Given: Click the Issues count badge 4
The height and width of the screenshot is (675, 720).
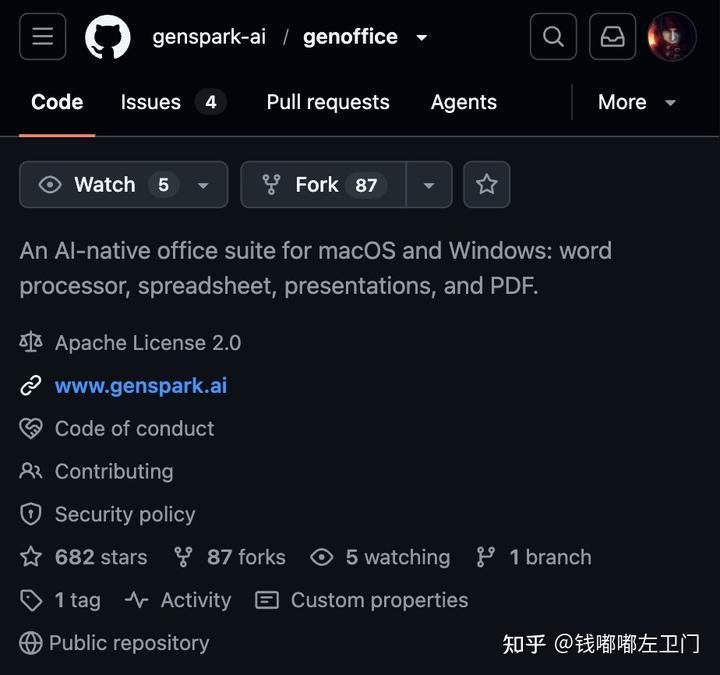Looking at the screenshot, I should [x=211, y=102].
